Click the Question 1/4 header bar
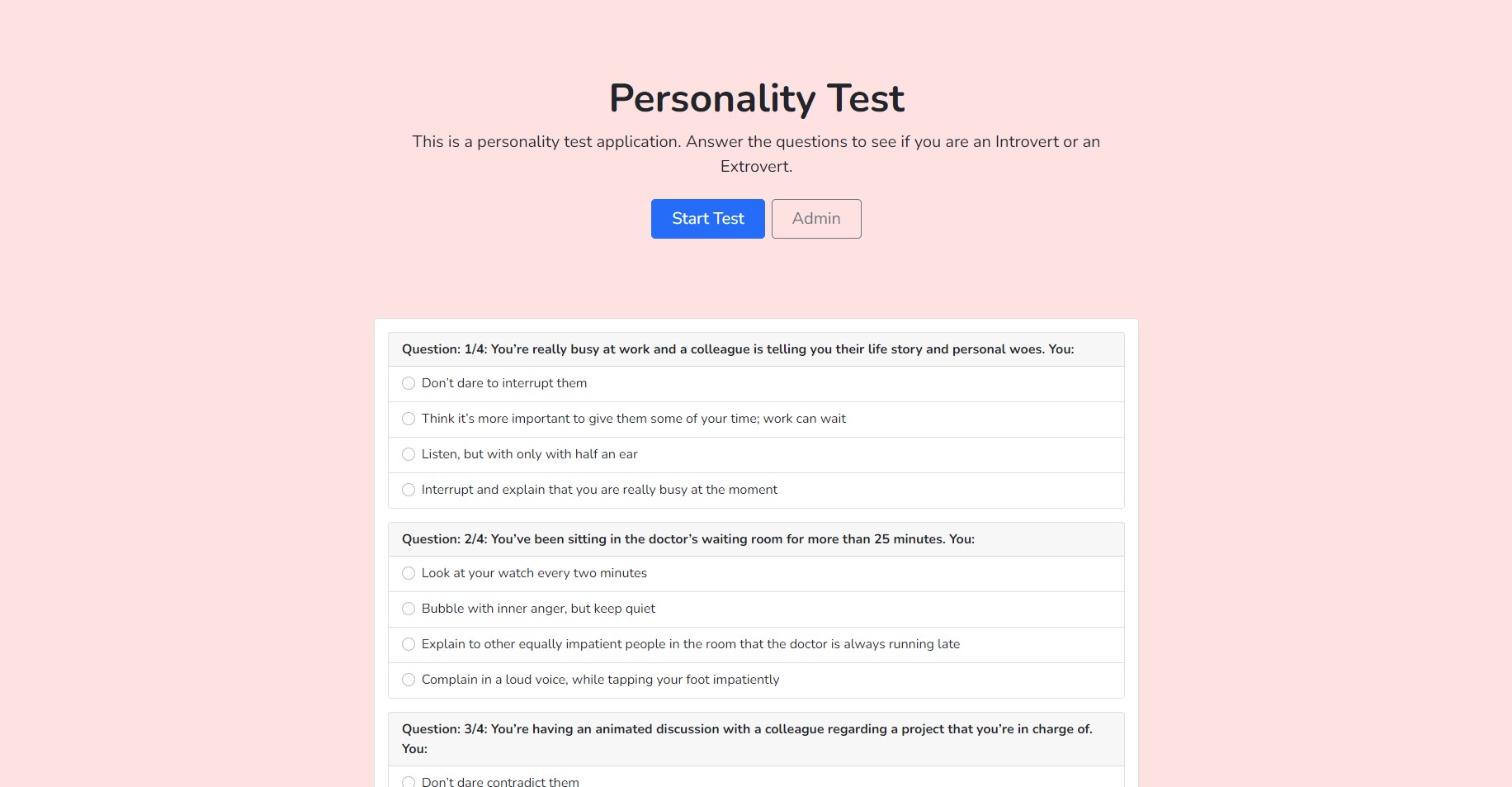The width and height of the screenshot is (1512, 787). tap(756, 348)
